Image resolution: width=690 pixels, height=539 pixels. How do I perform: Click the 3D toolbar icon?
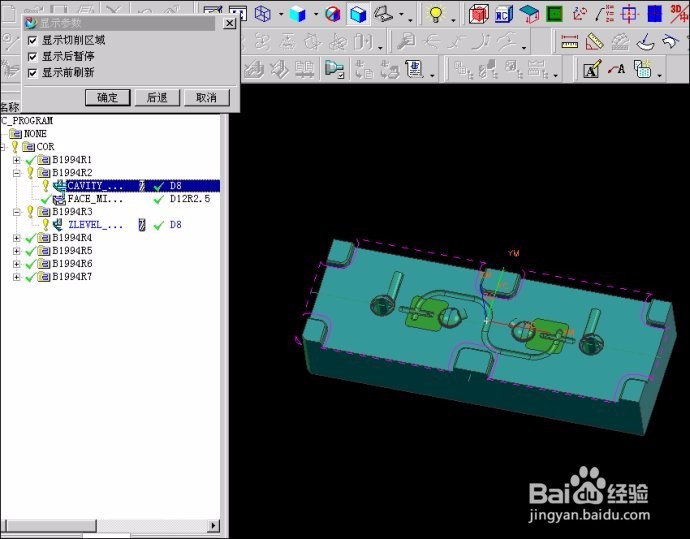pyautogui.click(x=679, y=14)
